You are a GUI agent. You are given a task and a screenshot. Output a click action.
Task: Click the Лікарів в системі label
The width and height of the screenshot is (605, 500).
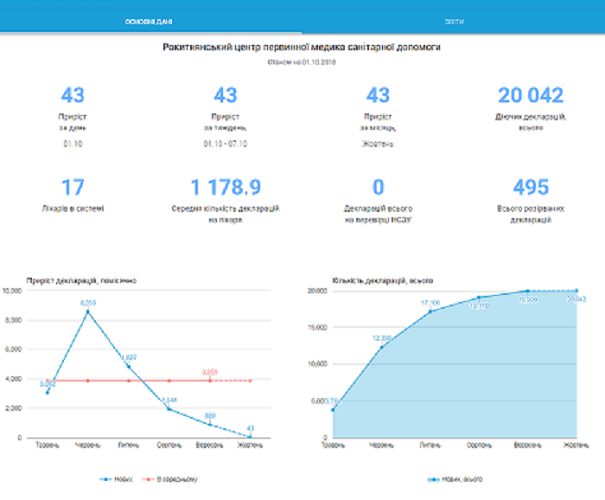73,209
